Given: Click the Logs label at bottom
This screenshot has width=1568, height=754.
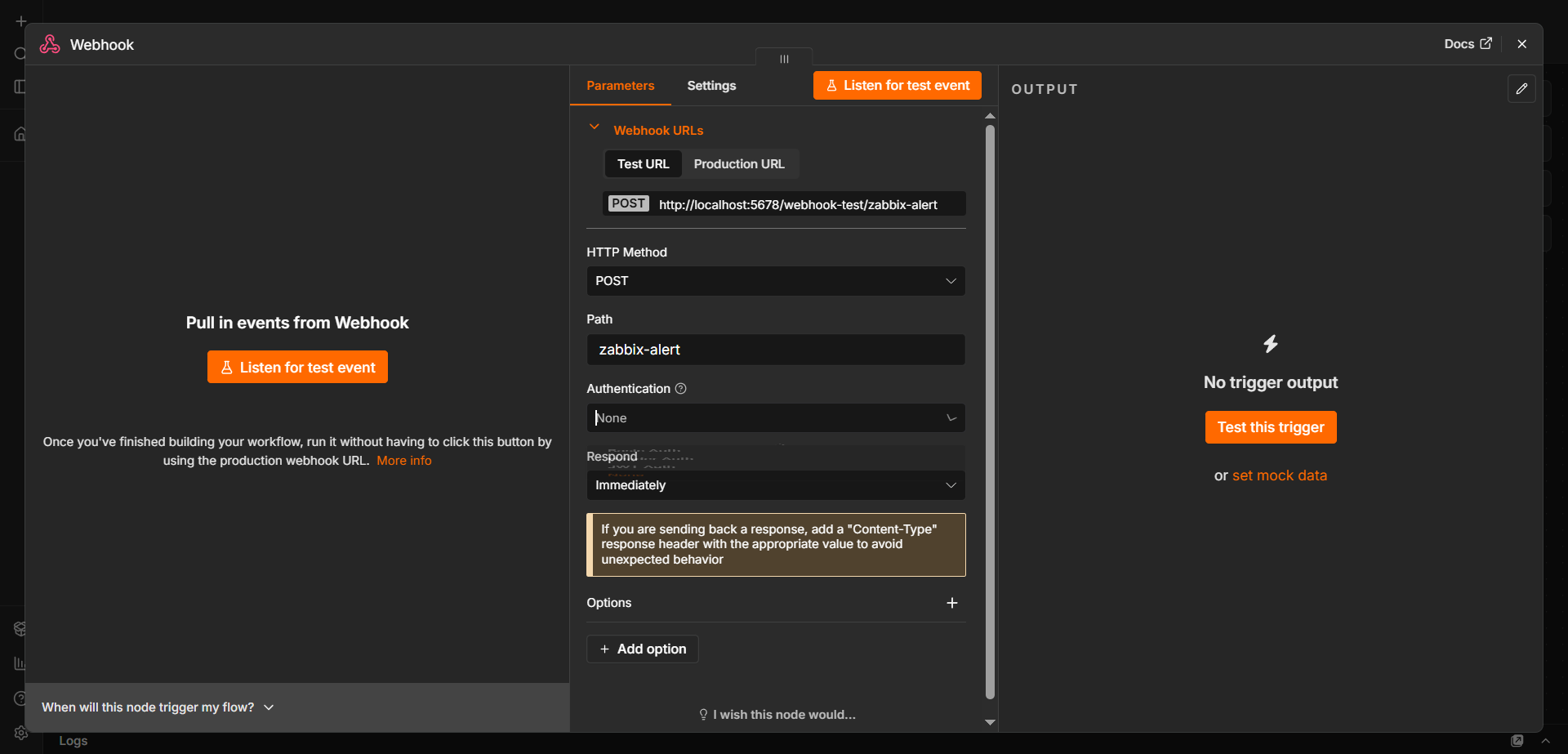Looking at the screenshot, I should click(x=73, y=741).
